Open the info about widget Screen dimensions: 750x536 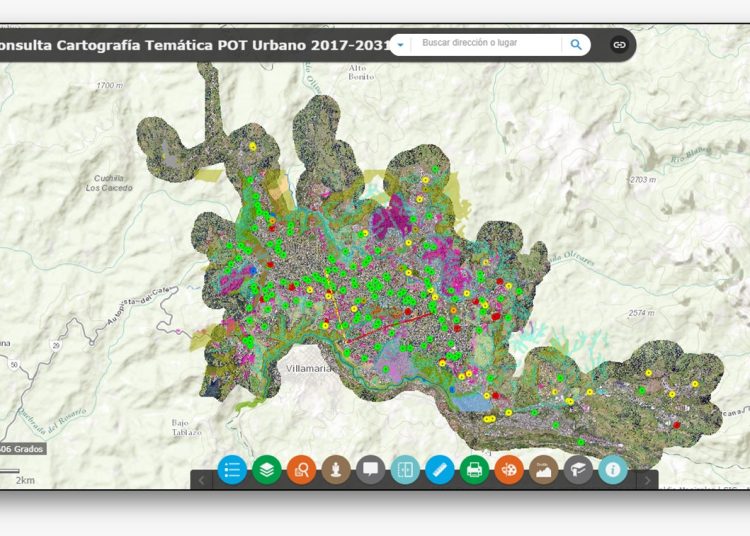click(x=613, y=470)
